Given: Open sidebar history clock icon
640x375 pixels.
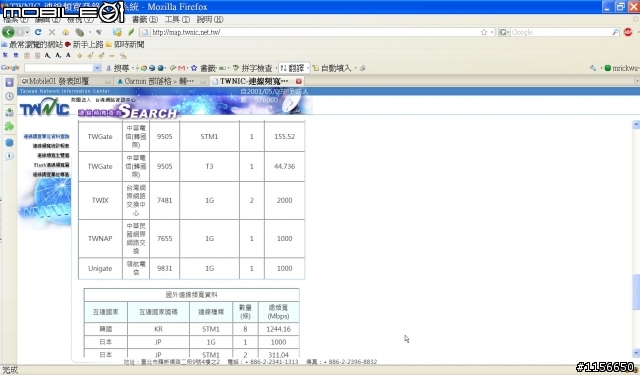Looking at the screenshot, I should (9, 96).
